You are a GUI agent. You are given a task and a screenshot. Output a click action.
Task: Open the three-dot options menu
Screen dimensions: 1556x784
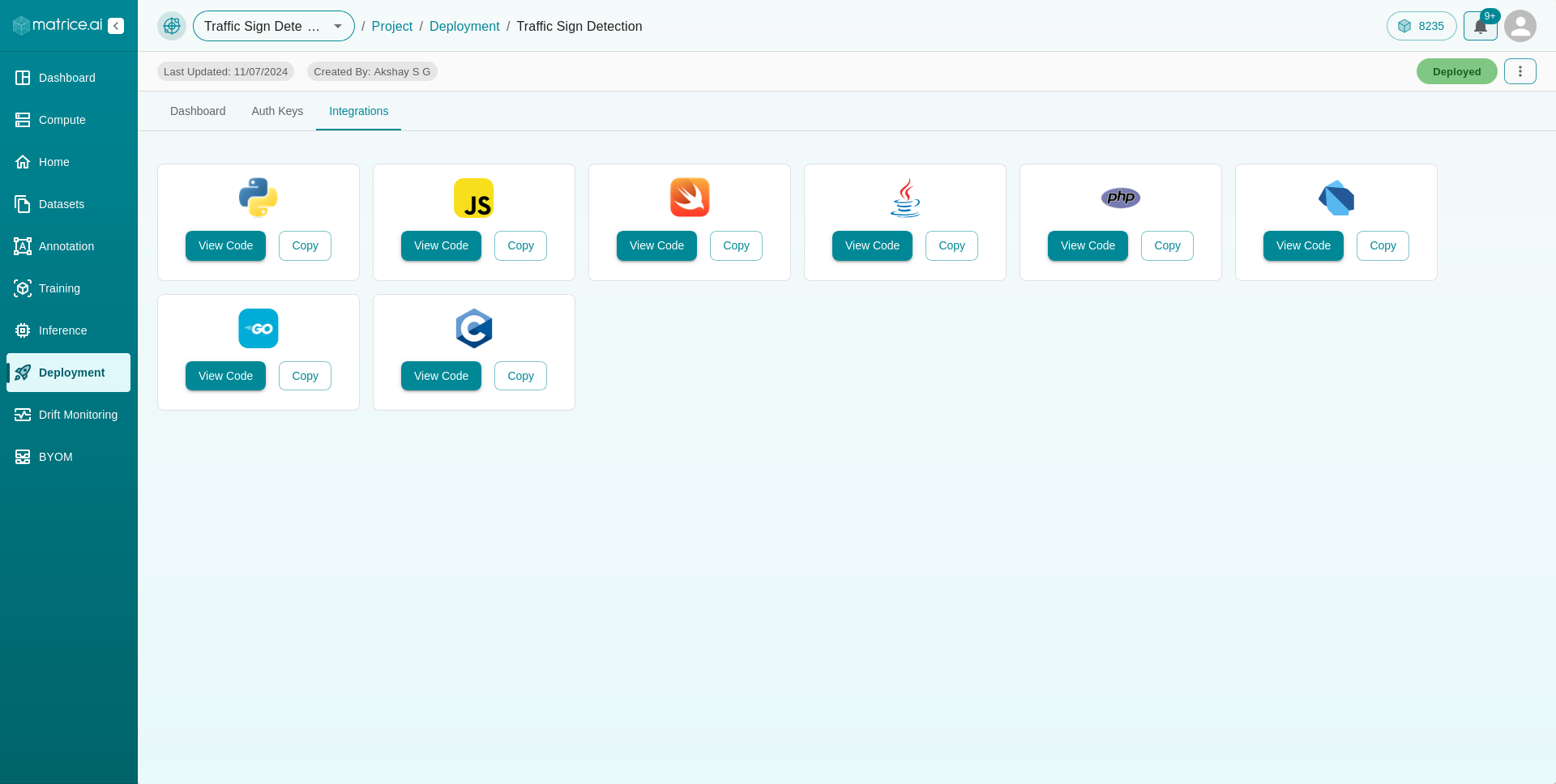coord(1520,71)
